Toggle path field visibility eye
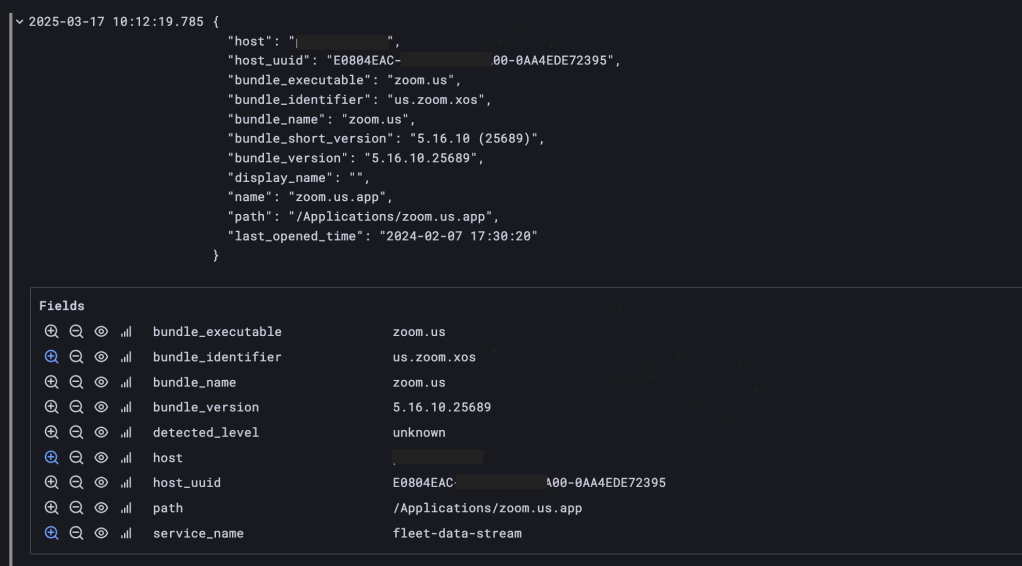This screenshot has width=1022, height=566. point(101,508)
